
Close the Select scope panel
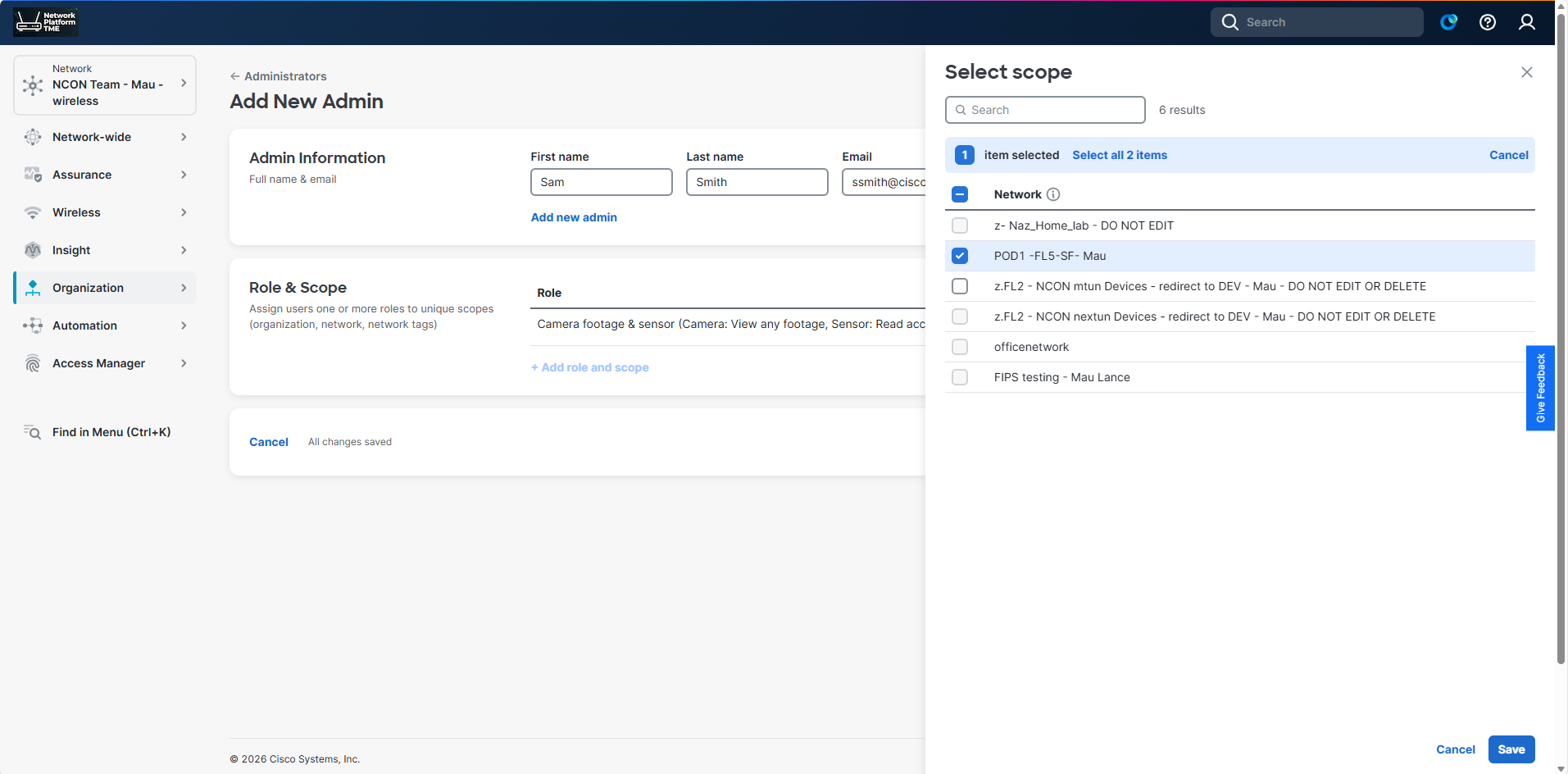[x=1526, y=72]
